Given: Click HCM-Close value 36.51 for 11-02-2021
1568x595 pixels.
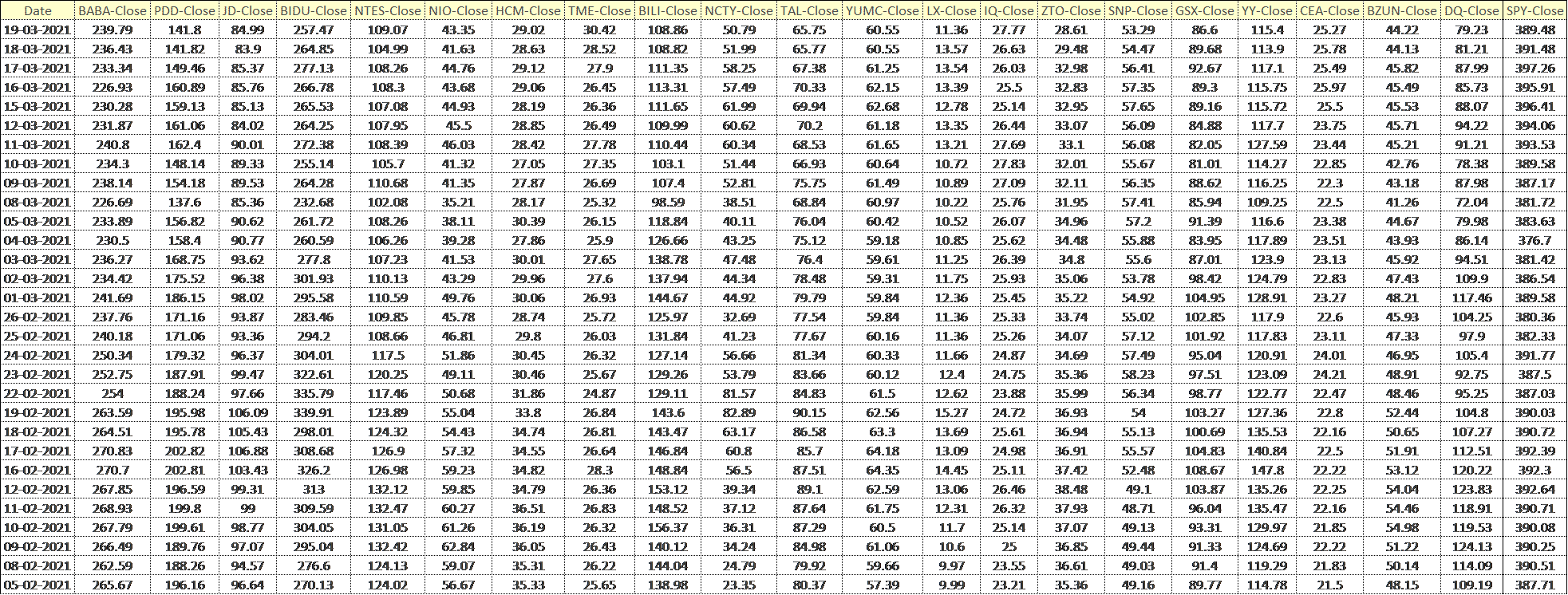Looking at the screenshot, I should tap(527, 508).
